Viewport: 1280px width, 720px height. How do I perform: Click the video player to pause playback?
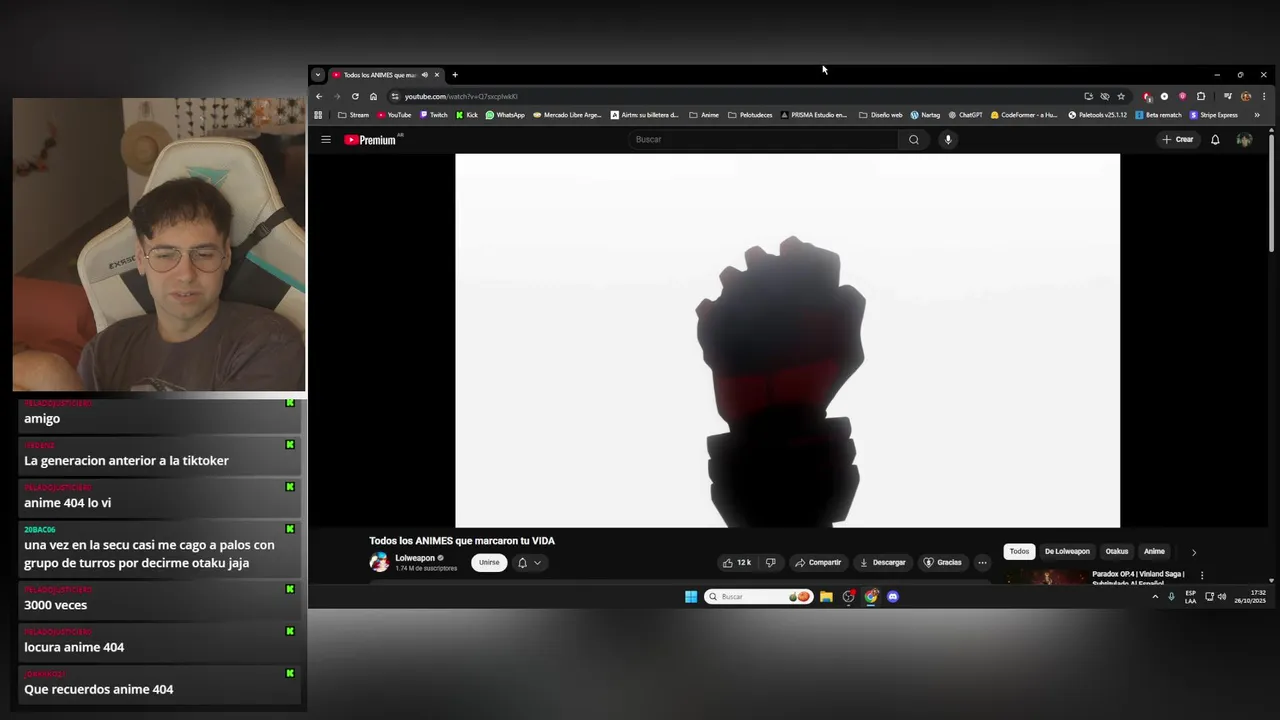(787, 340)
